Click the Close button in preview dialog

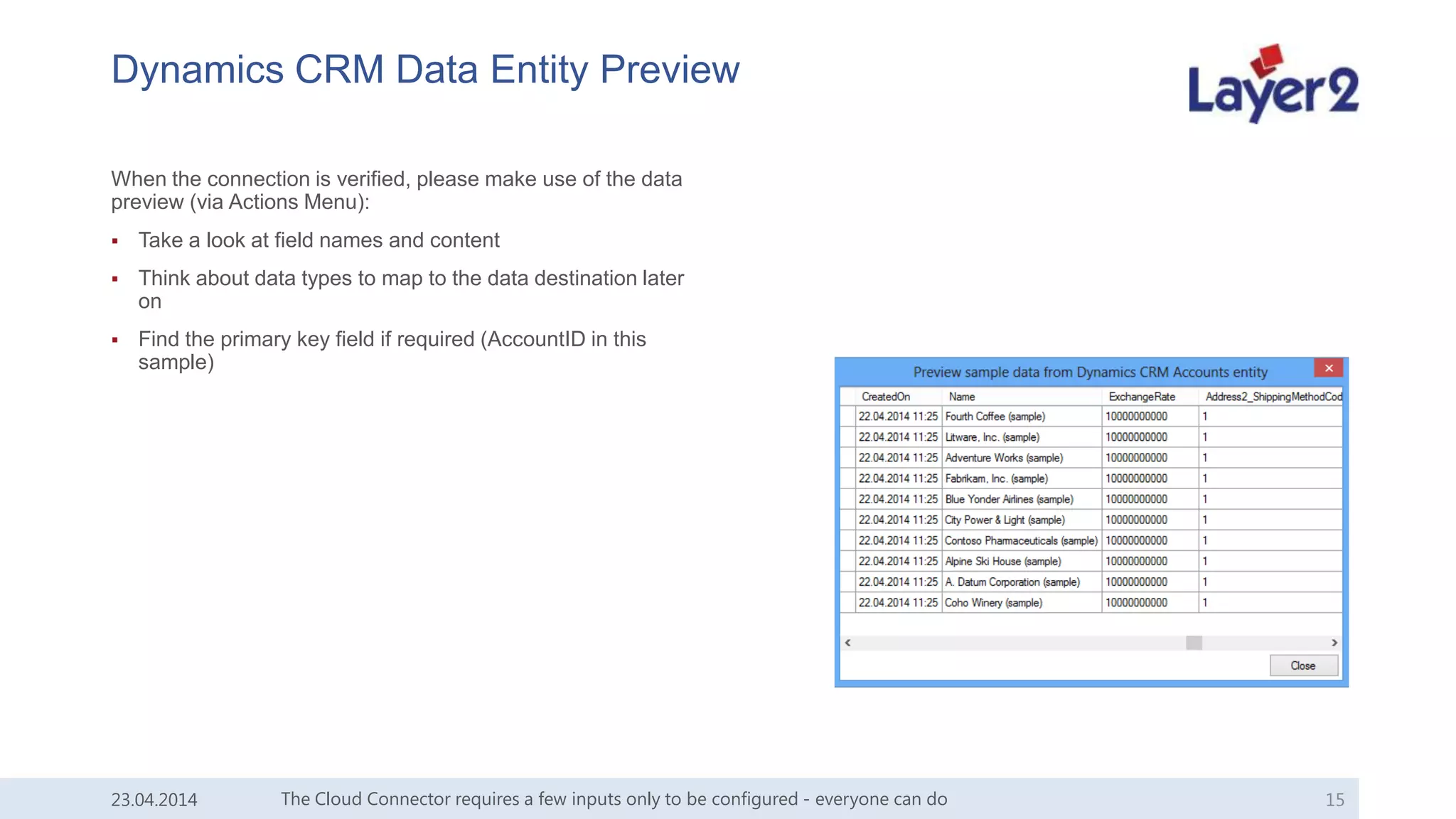point(1303,665)
